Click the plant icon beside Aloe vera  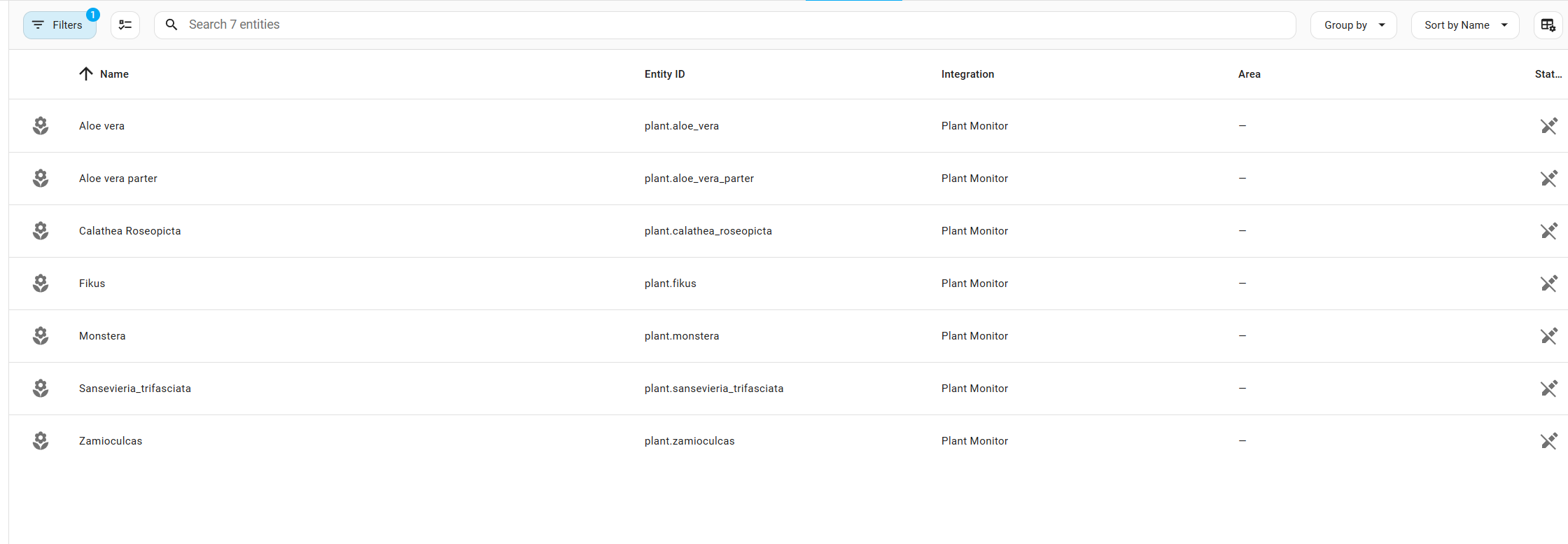pos(41,126)
